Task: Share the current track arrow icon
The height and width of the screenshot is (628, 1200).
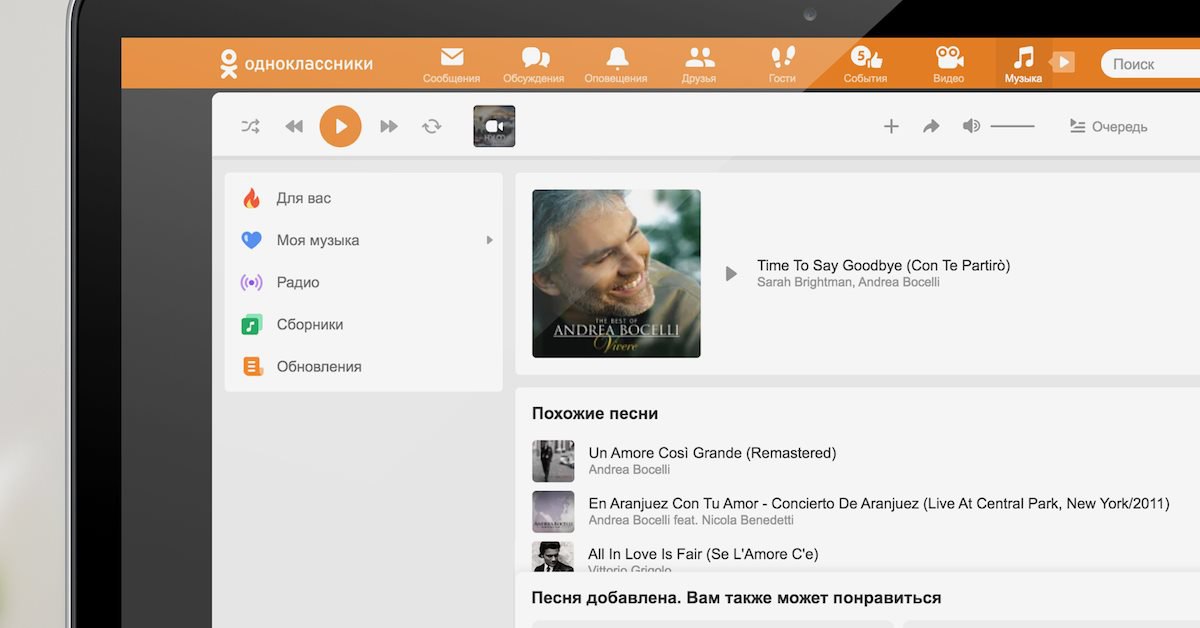Action: click(x=931, y=126)
